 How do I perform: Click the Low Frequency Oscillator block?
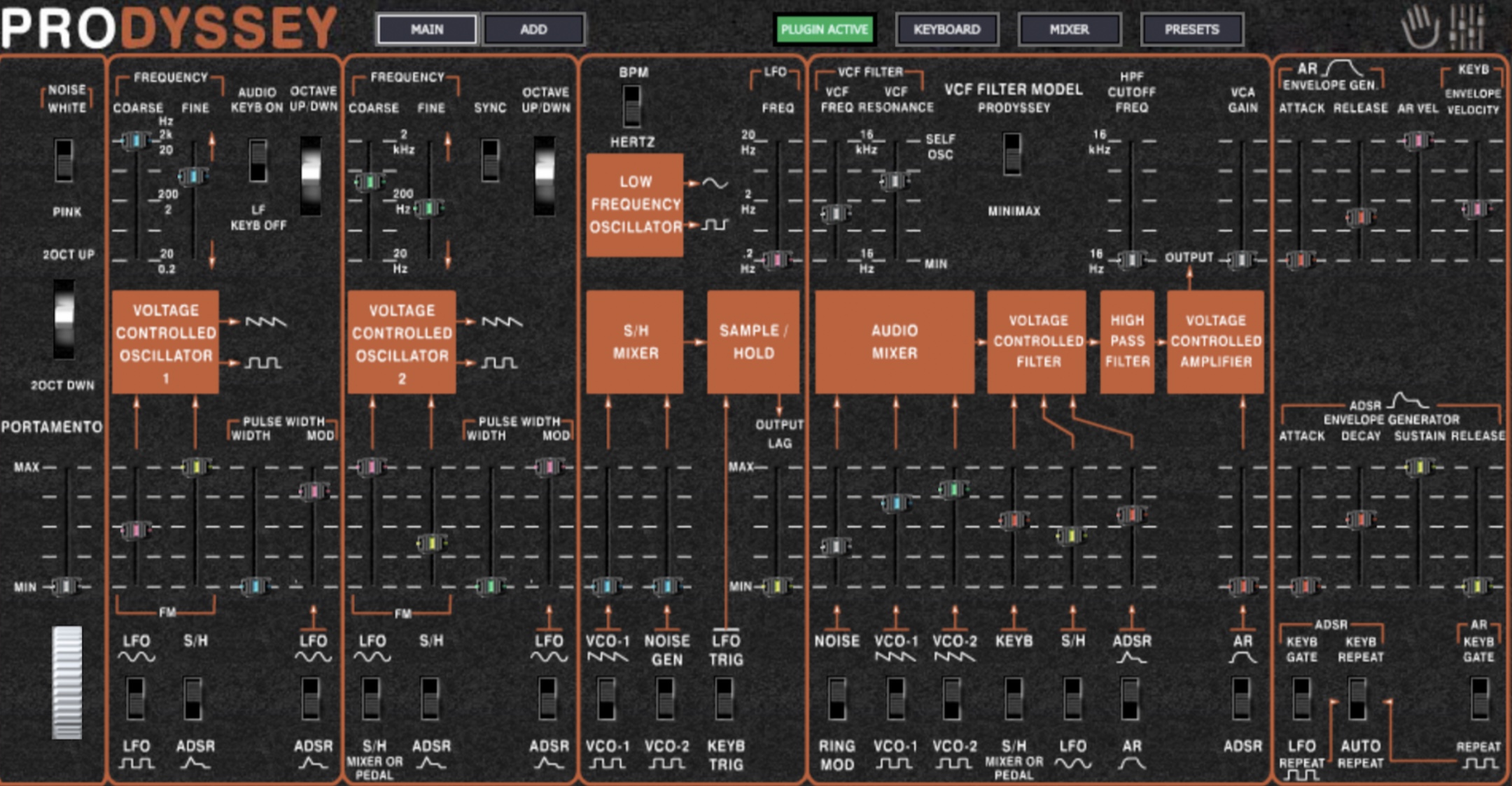635,204
